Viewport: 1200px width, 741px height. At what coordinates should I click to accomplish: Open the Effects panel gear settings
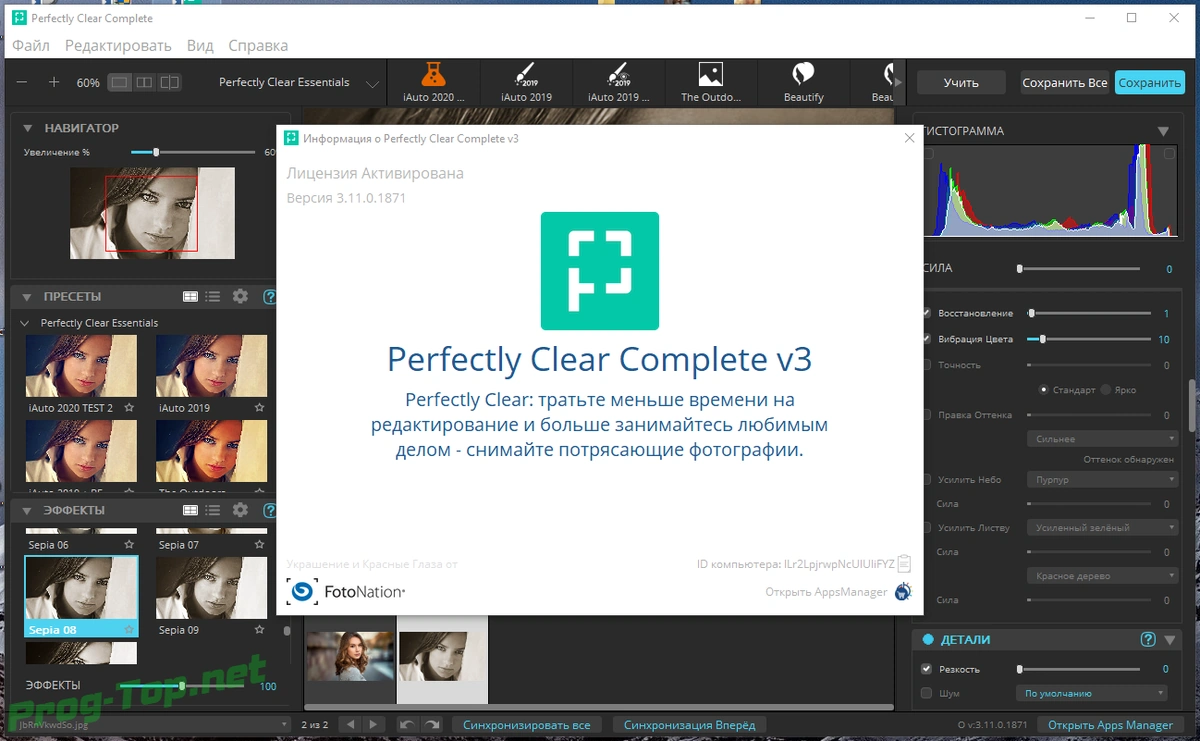tap(240, 510)
